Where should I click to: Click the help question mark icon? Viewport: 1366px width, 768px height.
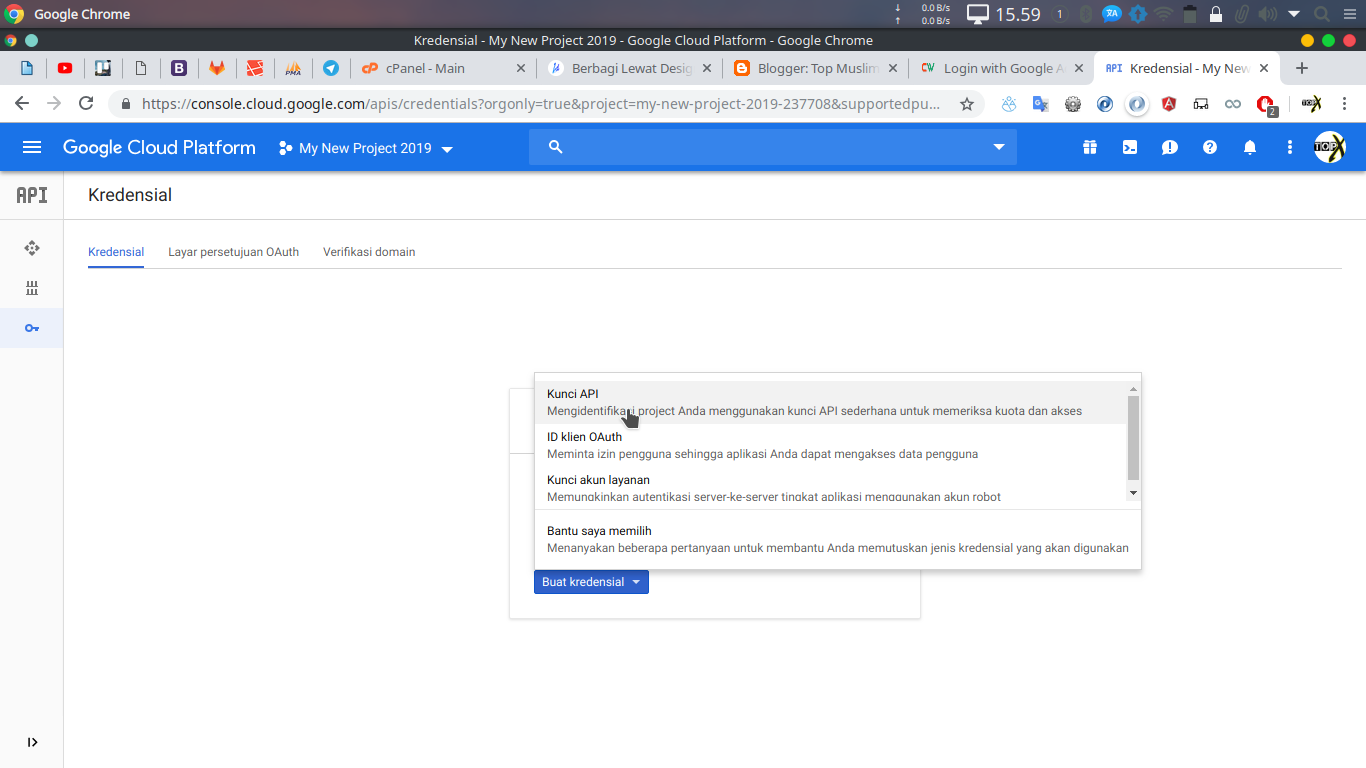1209,147
